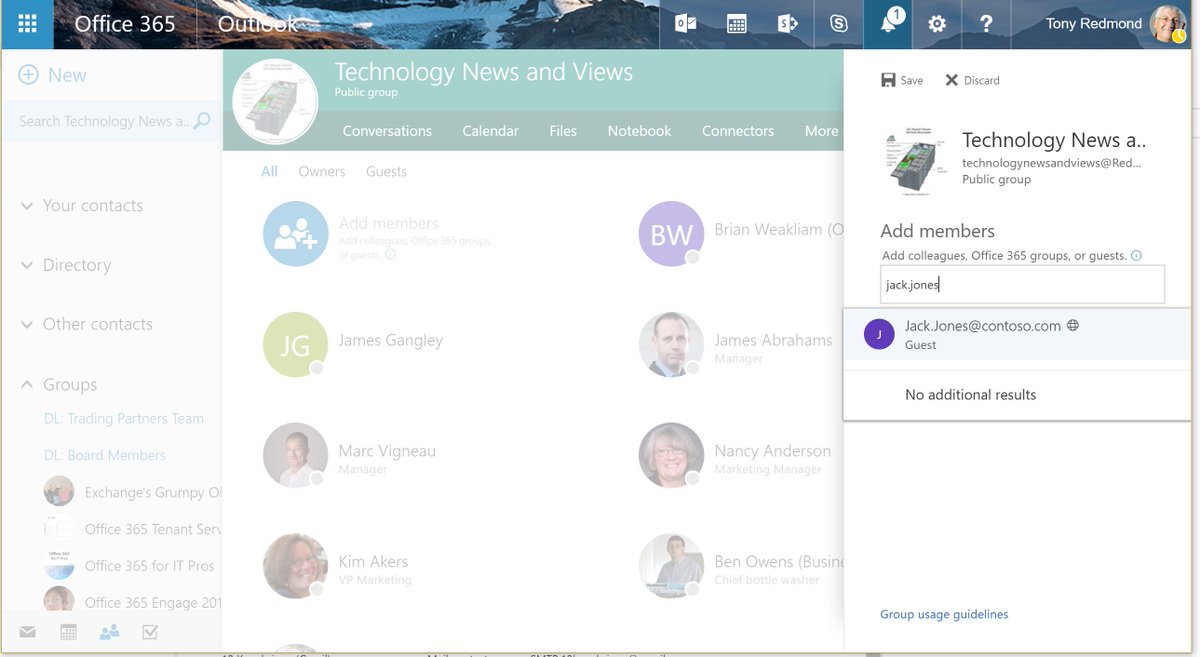Switch to Calendar module icon
Image resolution: width=1200 pixels, height=657 pixels.
(68, 632)
